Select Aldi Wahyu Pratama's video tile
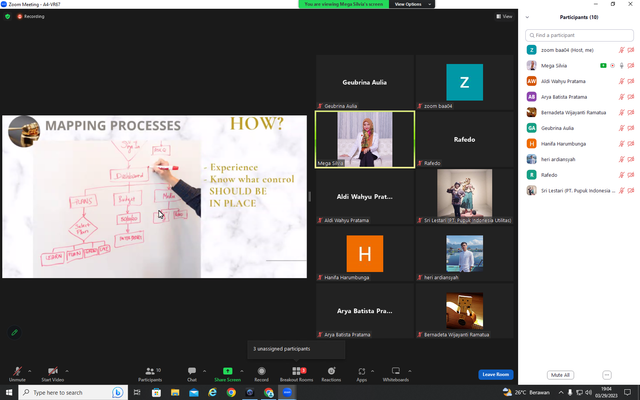 [x=365, y=196]
